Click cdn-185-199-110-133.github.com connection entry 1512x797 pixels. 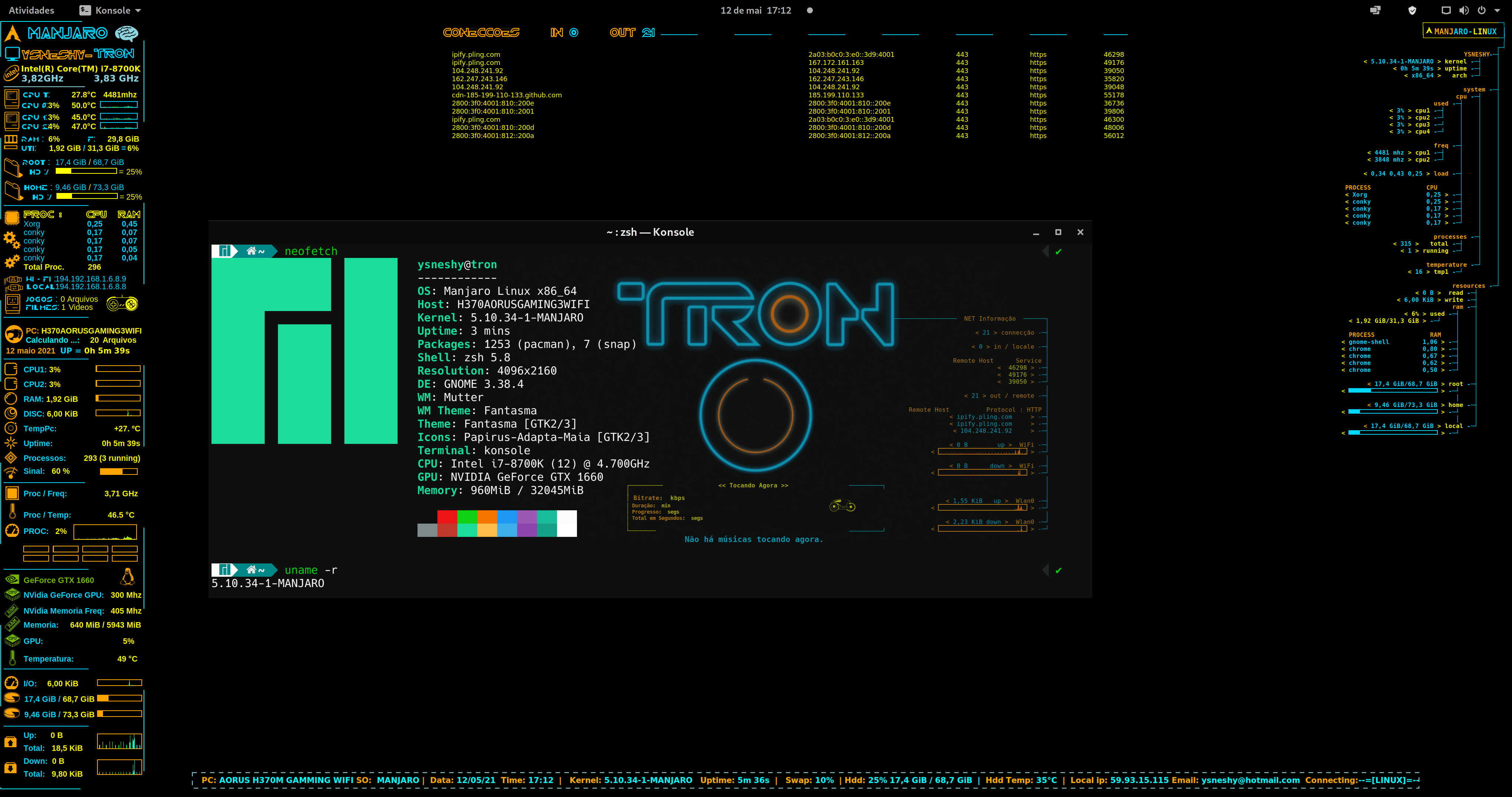(506, 95)
